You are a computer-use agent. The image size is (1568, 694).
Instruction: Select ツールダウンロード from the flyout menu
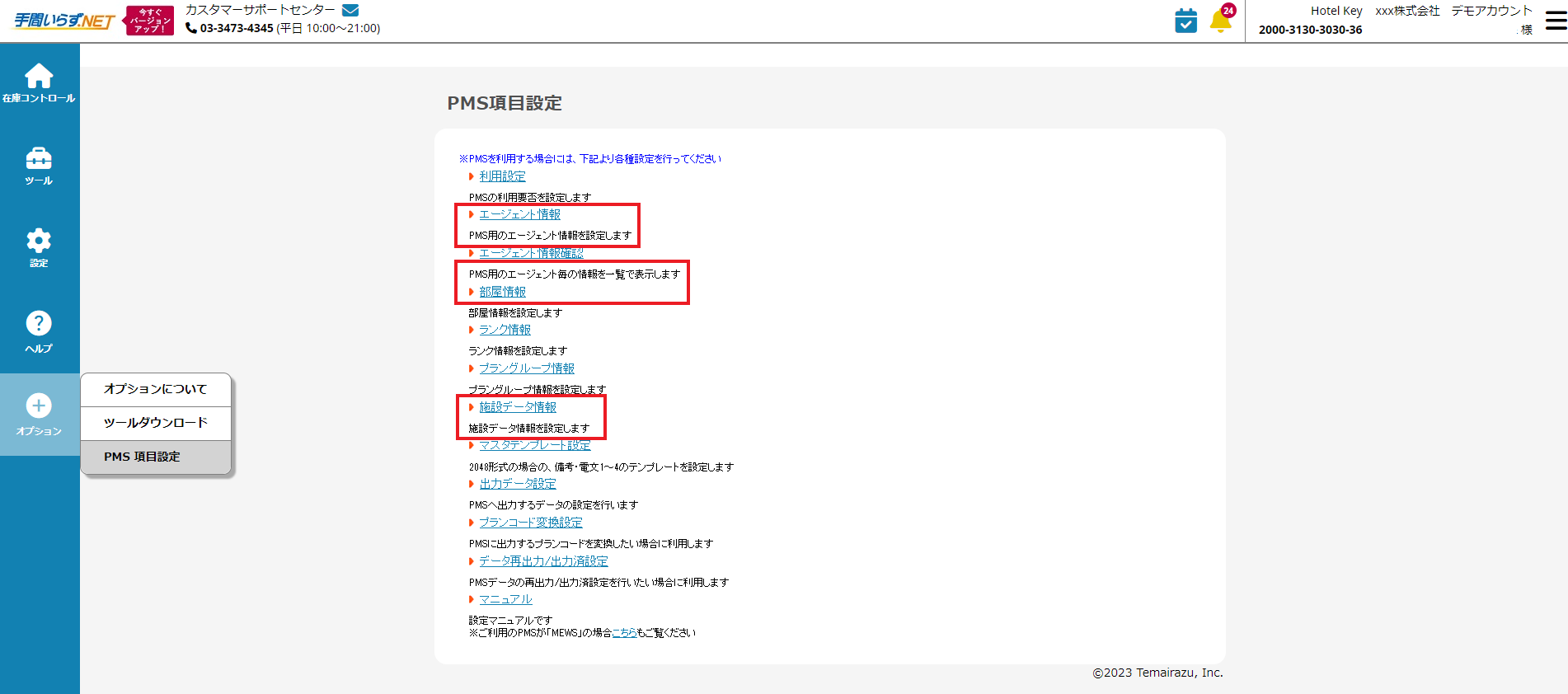[156, 423]
